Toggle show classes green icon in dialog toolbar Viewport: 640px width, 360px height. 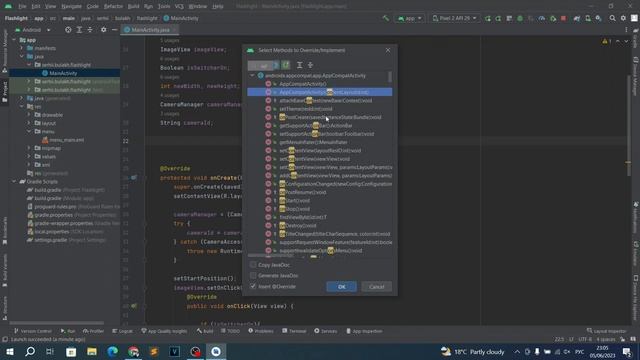[x=286, y=65]
